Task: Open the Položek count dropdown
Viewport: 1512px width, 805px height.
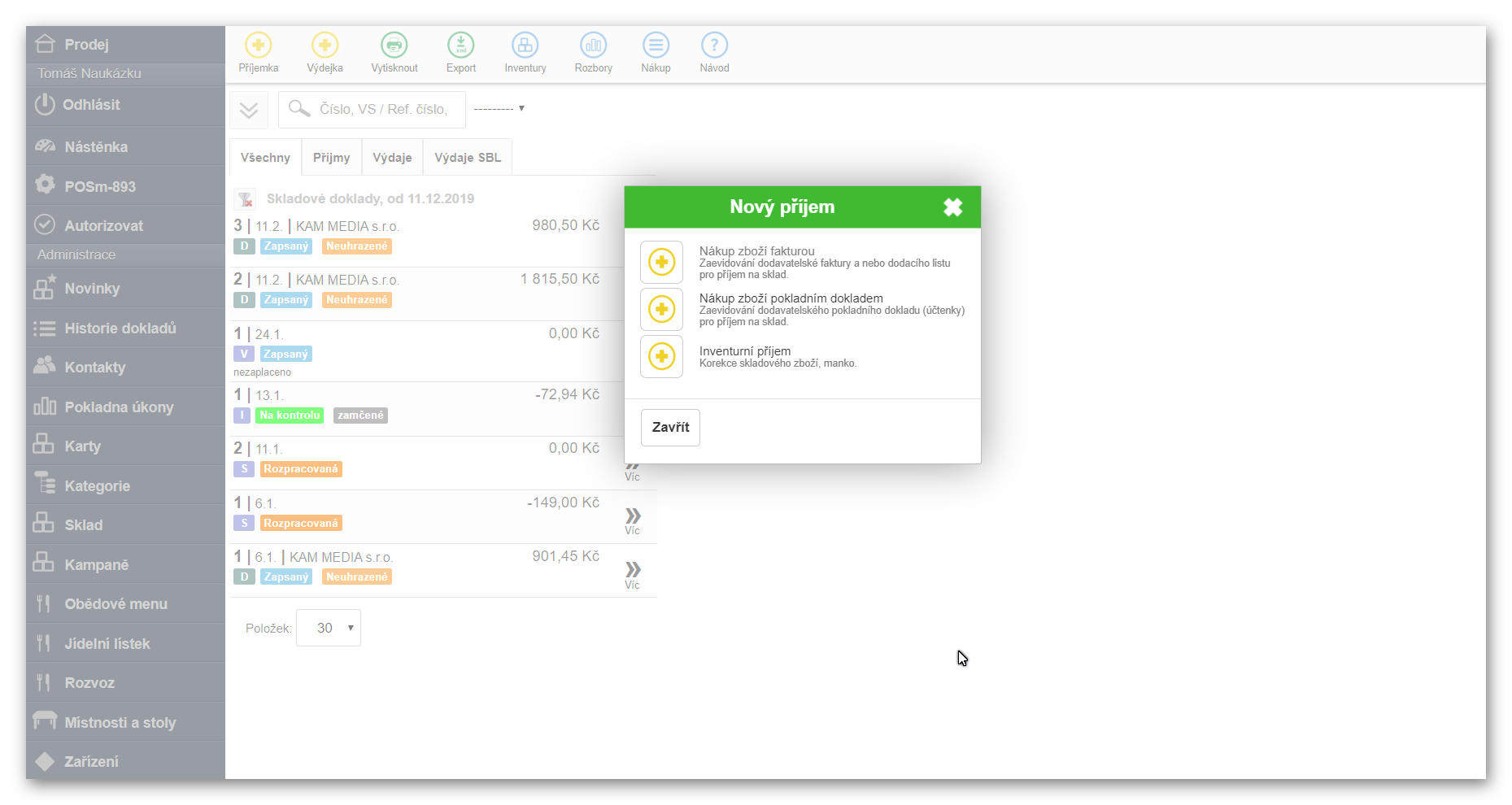Action: pyautogui.click(x=329, y=628)
